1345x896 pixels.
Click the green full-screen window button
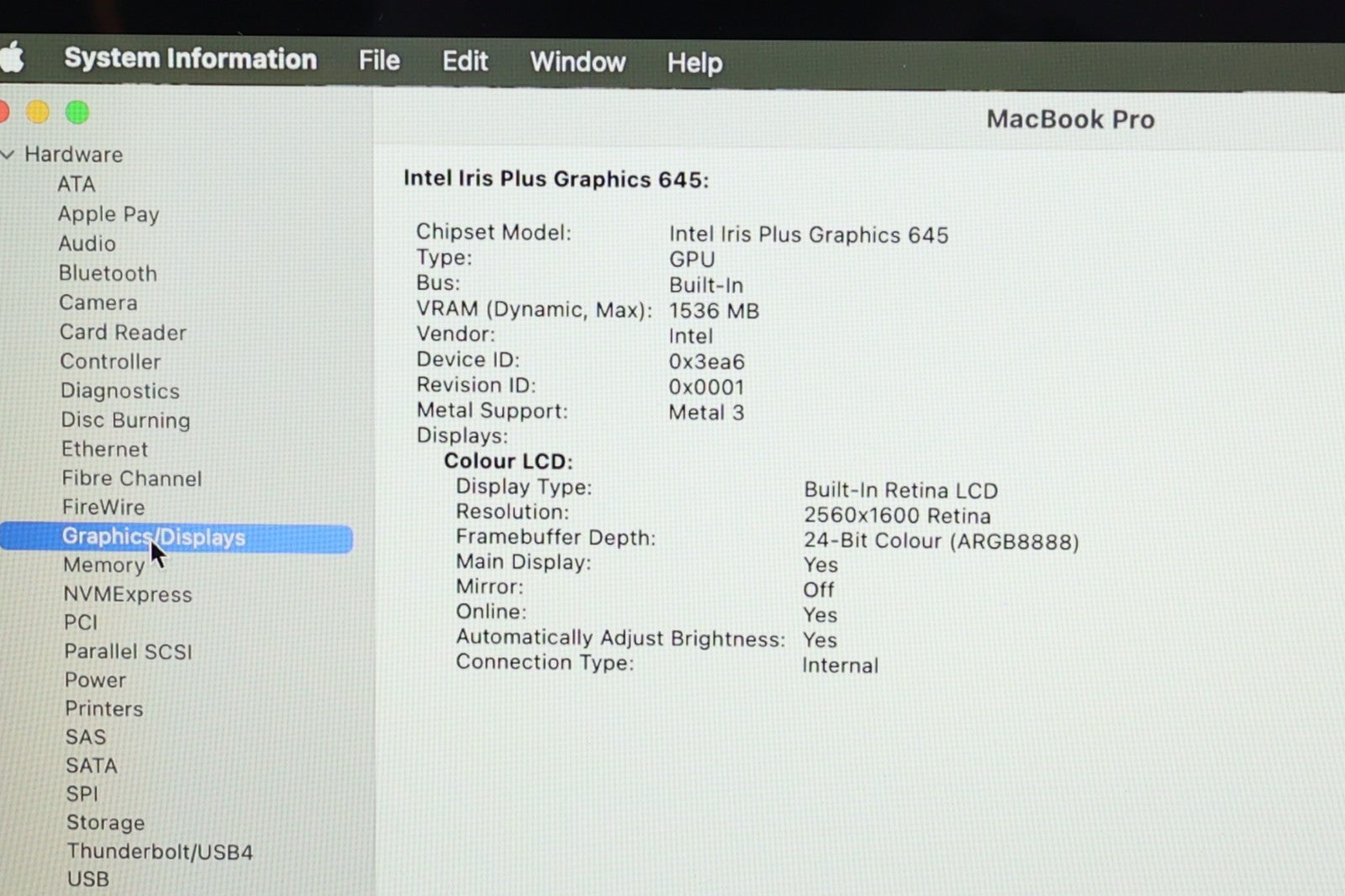coord(77,112)
